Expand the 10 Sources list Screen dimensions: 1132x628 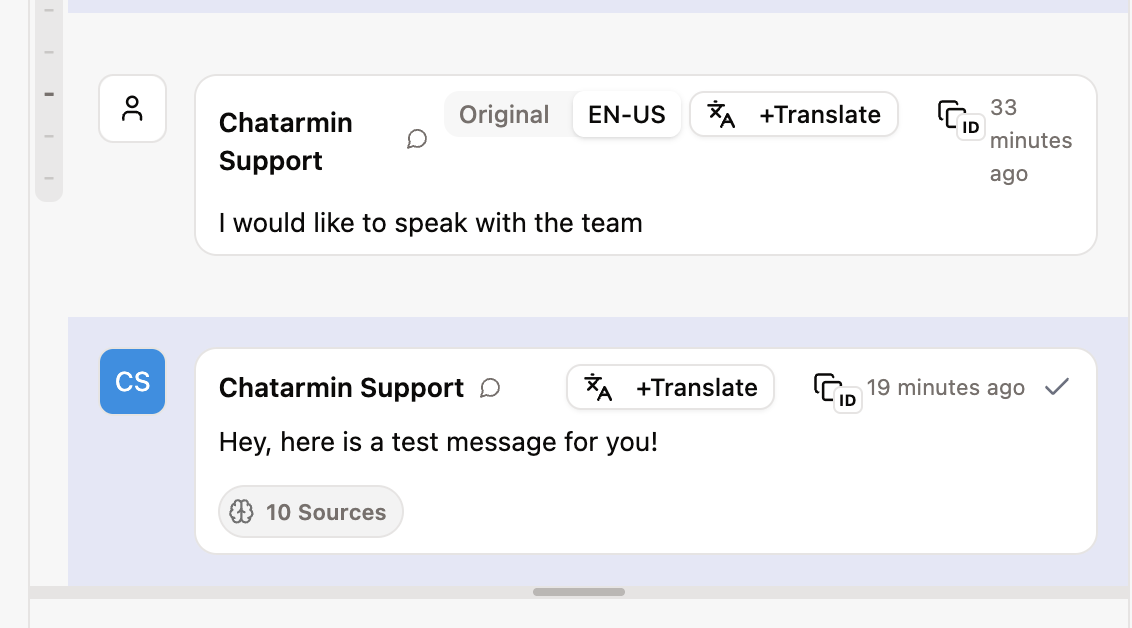coord(311,512)
